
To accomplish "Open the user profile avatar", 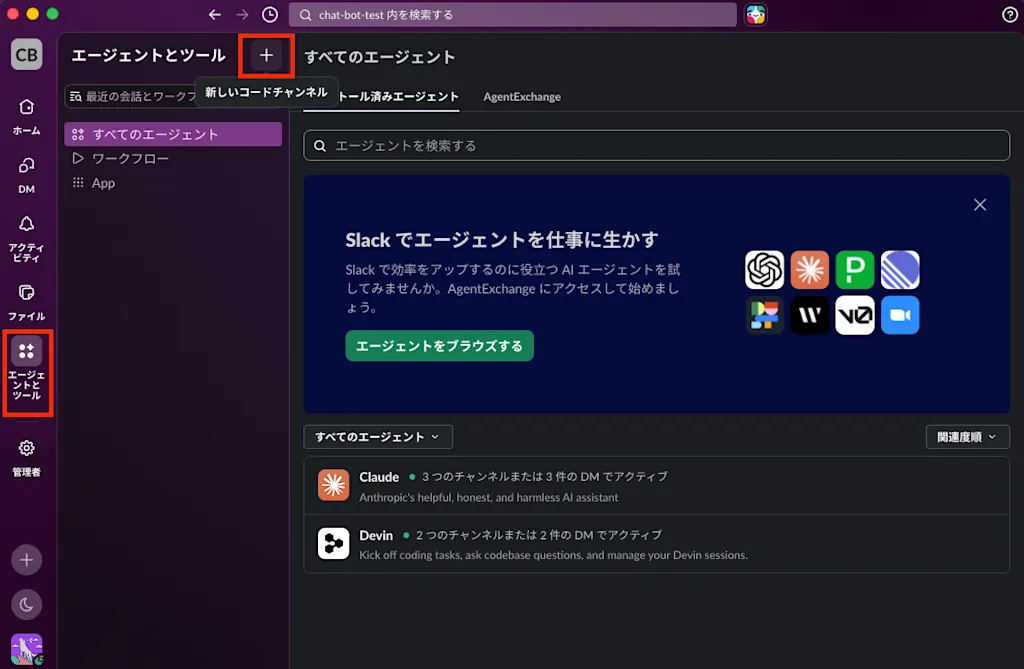I will [x=26, y=649].
